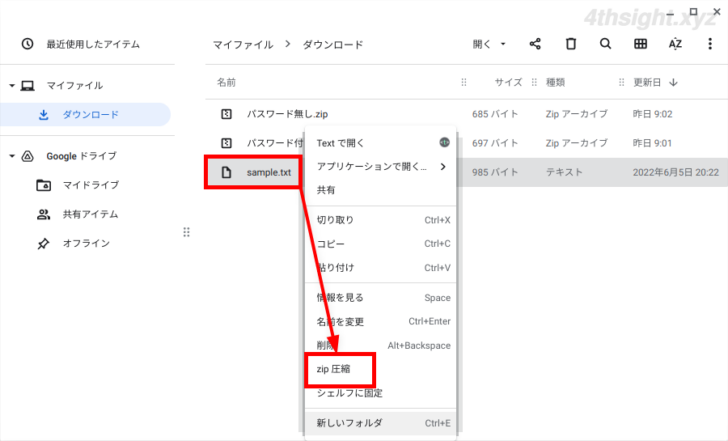Image resolution: width=728 pixels, height=441 pixels.
Task: Open the three-dot more menu
Action: pos(710,44)
